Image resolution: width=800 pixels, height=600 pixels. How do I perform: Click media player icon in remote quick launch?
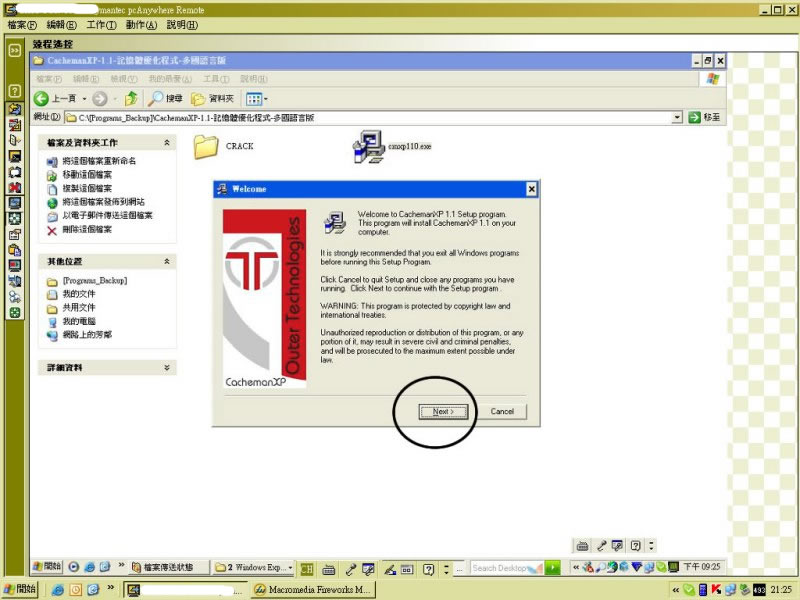(73, 567)
